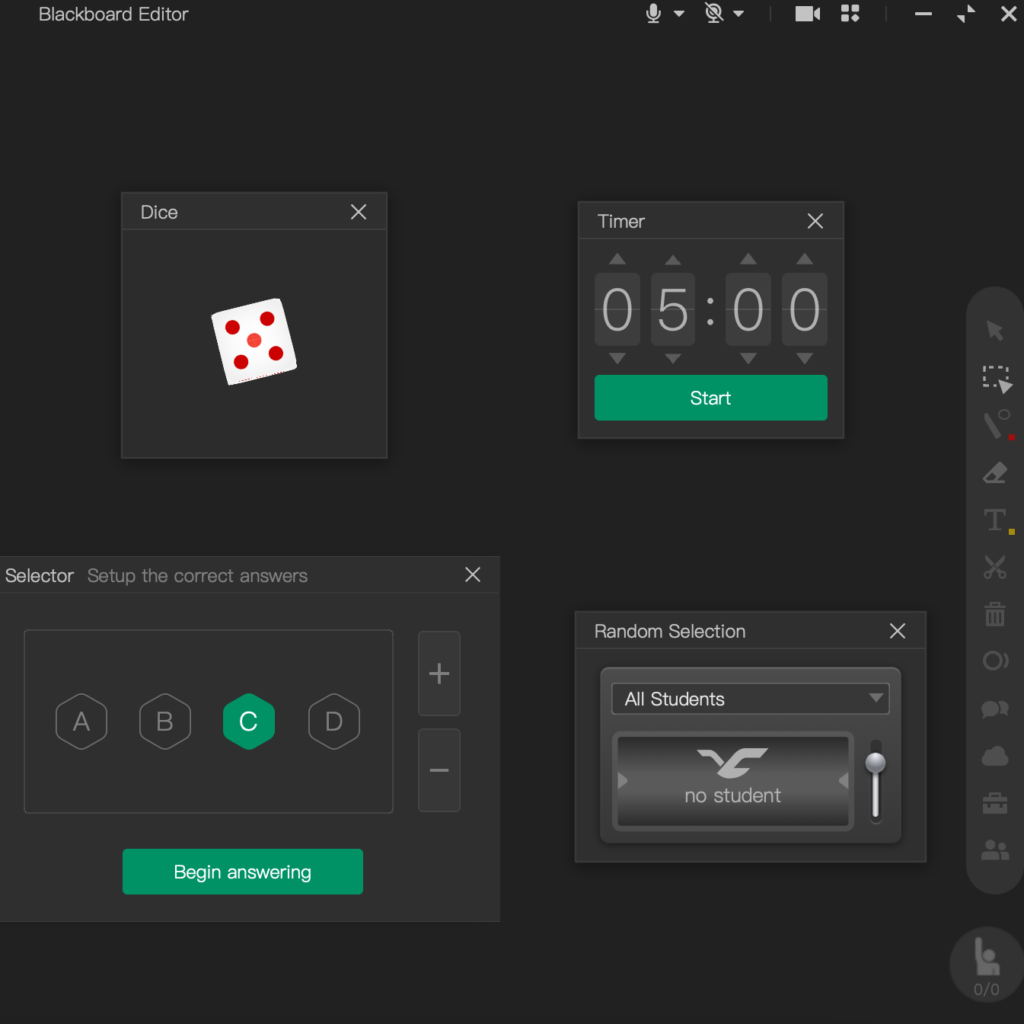Open the toolbox icon in sidebar
Image resolution: width=1024 pixels, height=1024 pixels.
click(x=995, y=804)
